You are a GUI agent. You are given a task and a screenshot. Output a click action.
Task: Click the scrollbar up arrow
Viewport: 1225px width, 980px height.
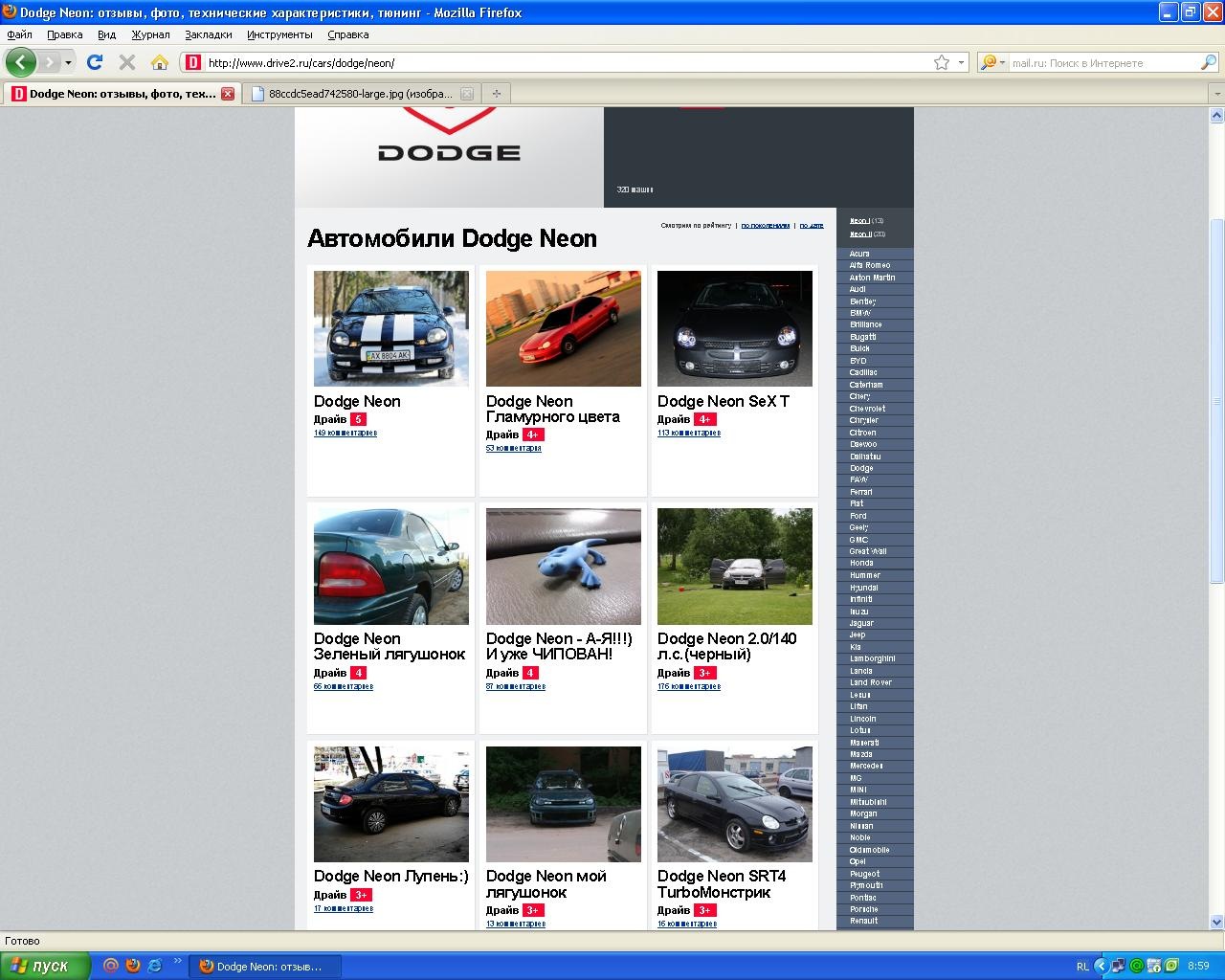[1217, 115]
